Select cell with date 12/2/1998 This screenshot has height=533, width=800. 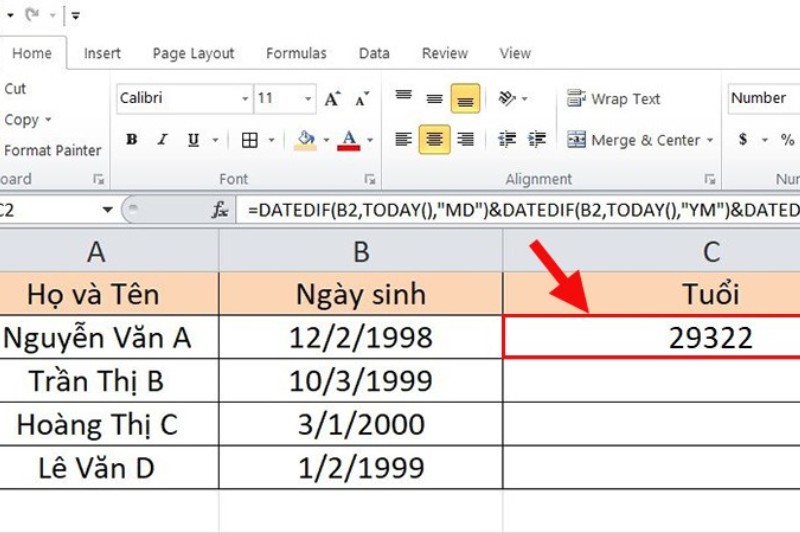[x=361, y=337]
